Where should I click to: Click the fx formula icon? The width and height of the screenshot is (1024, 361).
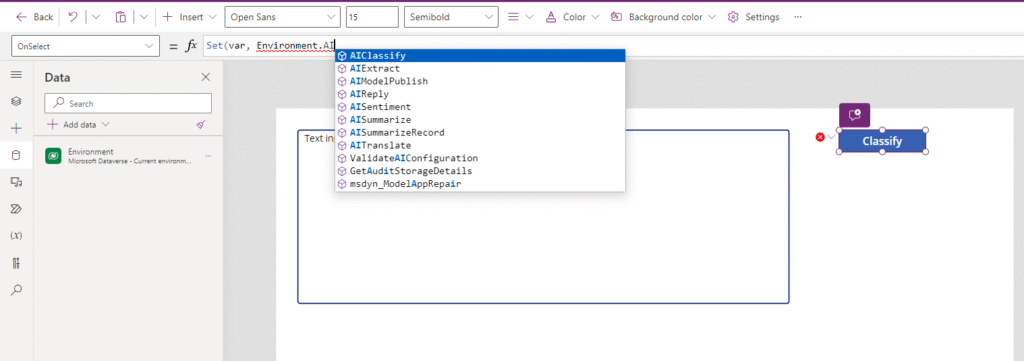(x=191, y=46)
